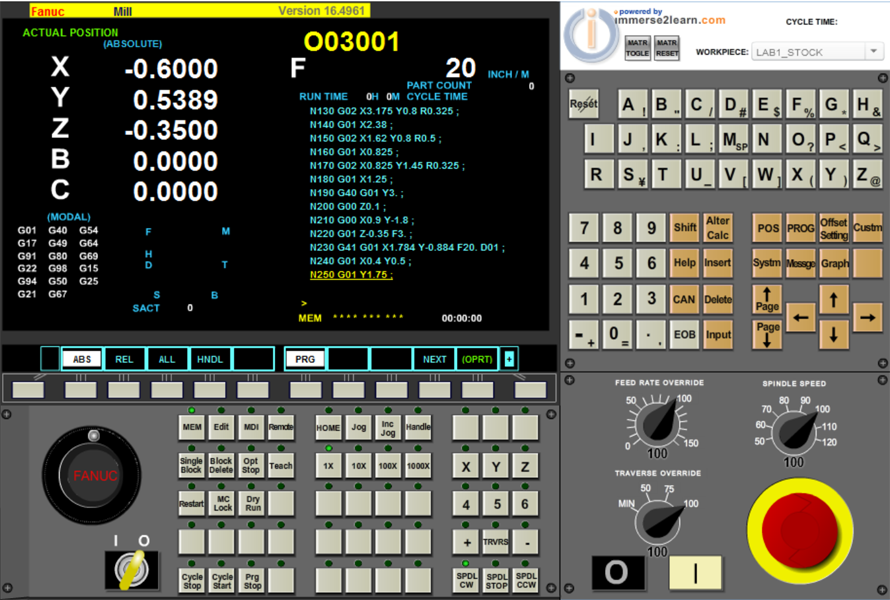Select 1000X increment button
890x600 pixels.
pyautogui.click(x=418, y=465)
